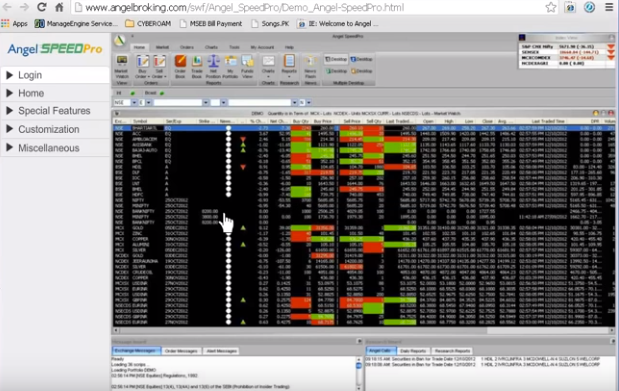Click the Buy Order icon
The height and width of the screenshot is (391, 619).
click(x=143, y=66)
